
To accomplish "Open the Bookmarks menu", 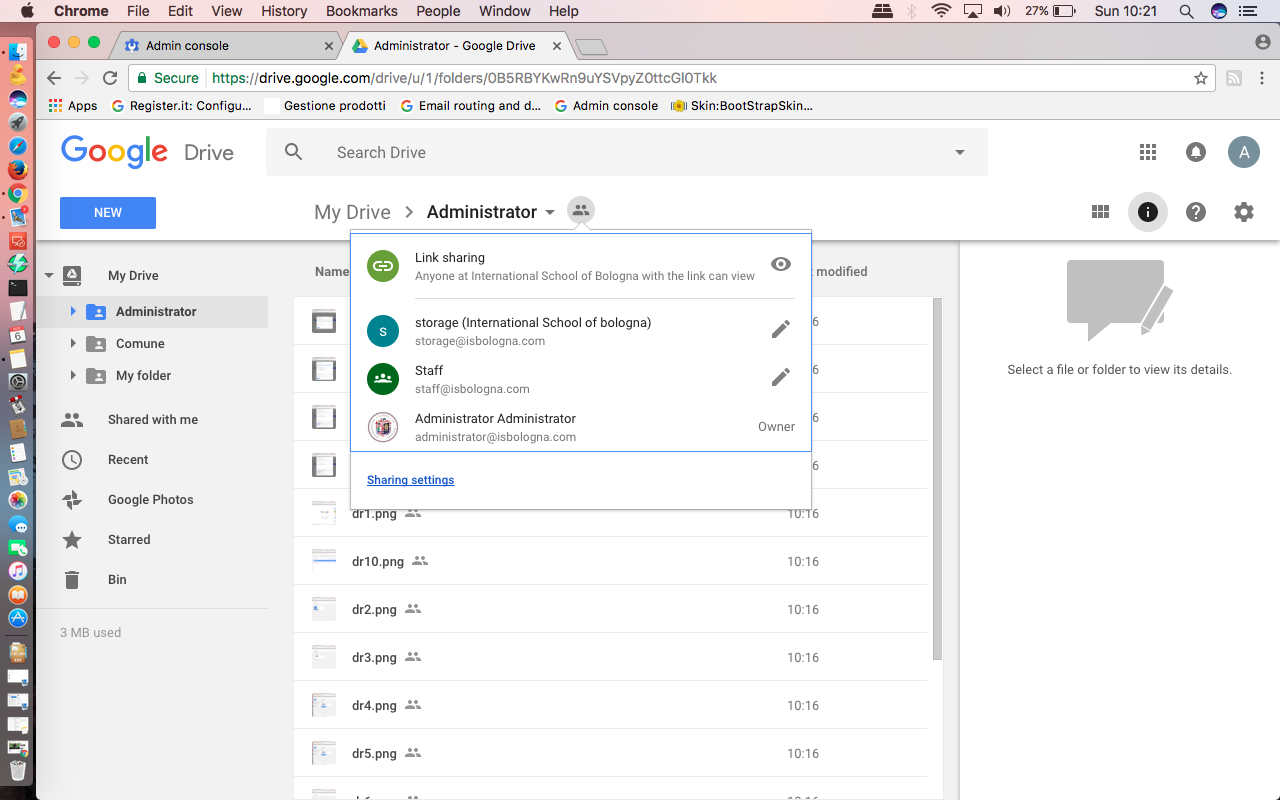I will click(x=362, y=11).
